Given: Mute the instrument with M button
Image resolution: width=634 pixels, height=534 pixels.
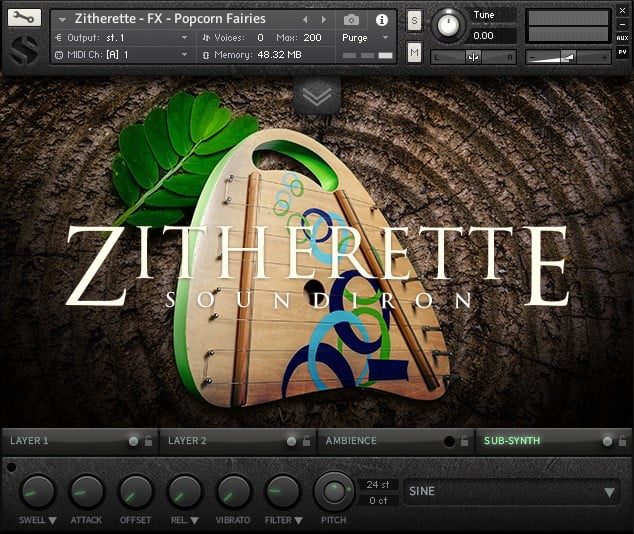Looking at the screenshot, I should tap(414, 52).
